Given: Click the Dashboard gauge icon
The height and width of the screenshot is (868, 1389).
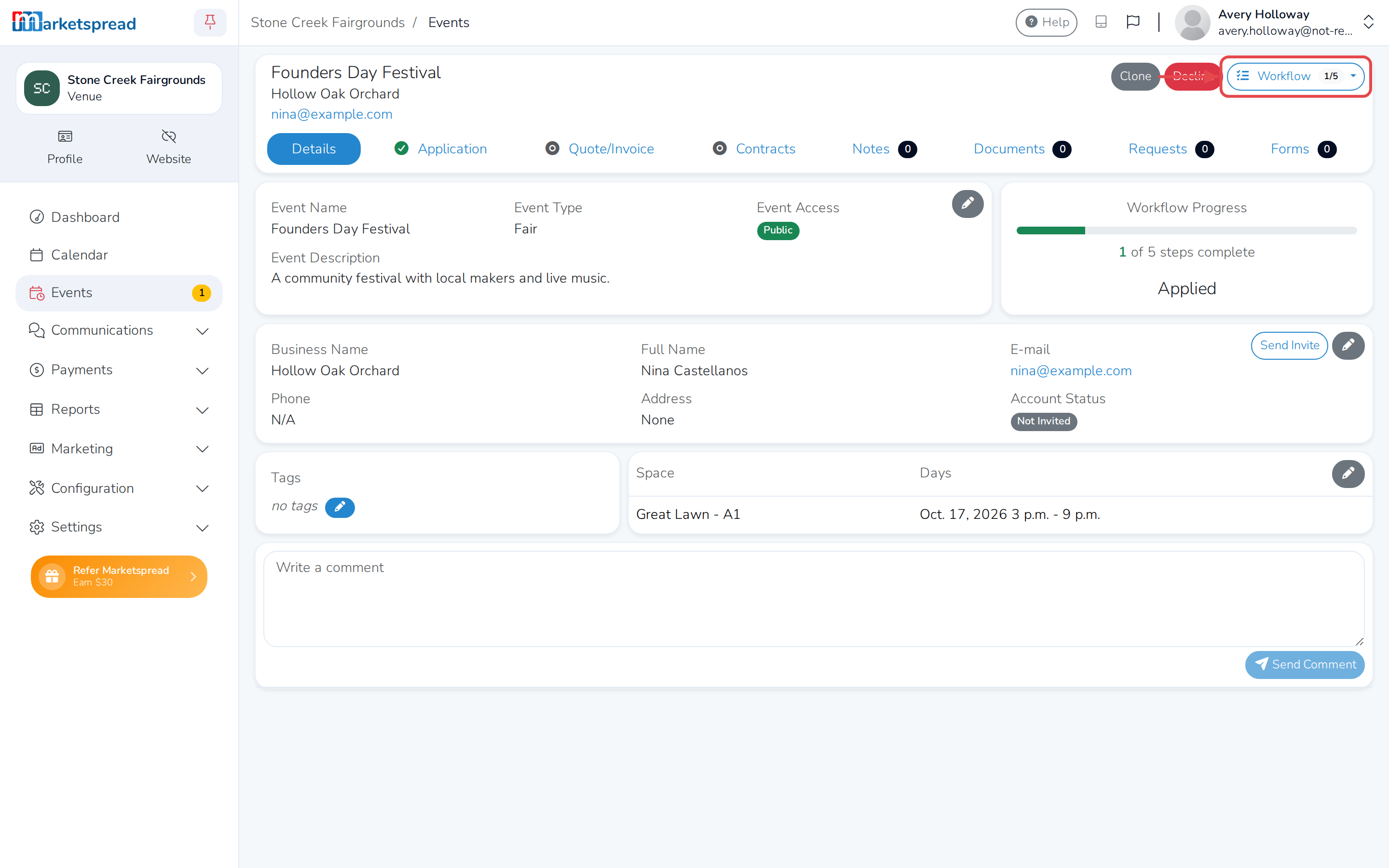Looking at the screenshot, I should [x=37, y=217].
